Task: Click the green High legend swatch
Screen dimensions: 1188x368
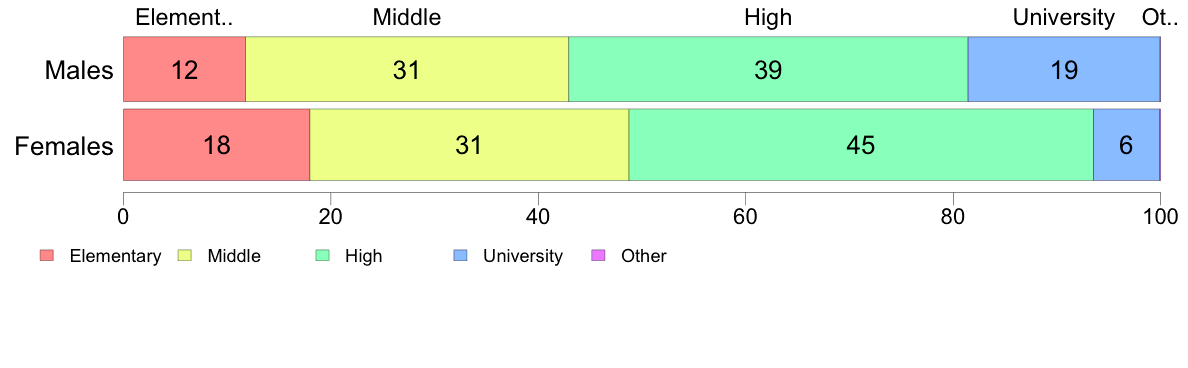Action: pos(321,256)
